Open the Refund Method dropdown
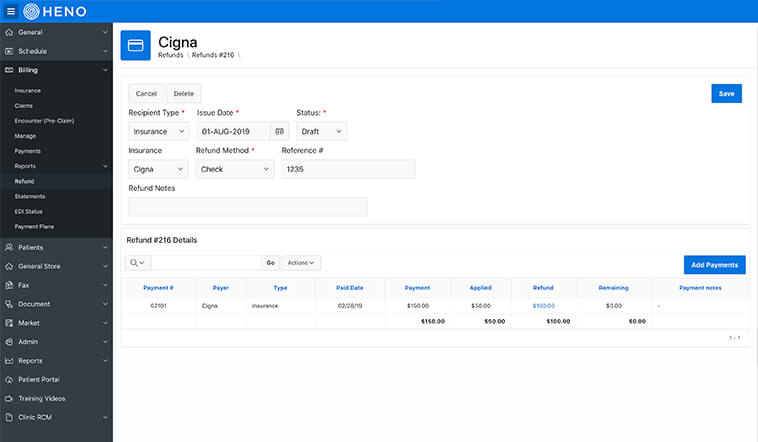The width and height of the screenshot is (758, 442). pos(234,169)
